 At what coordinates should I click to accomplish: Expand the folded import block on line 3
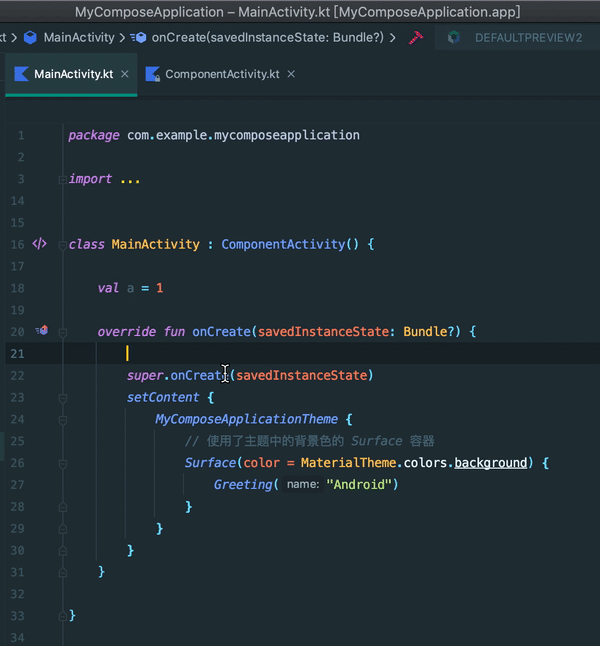(63, 180)
